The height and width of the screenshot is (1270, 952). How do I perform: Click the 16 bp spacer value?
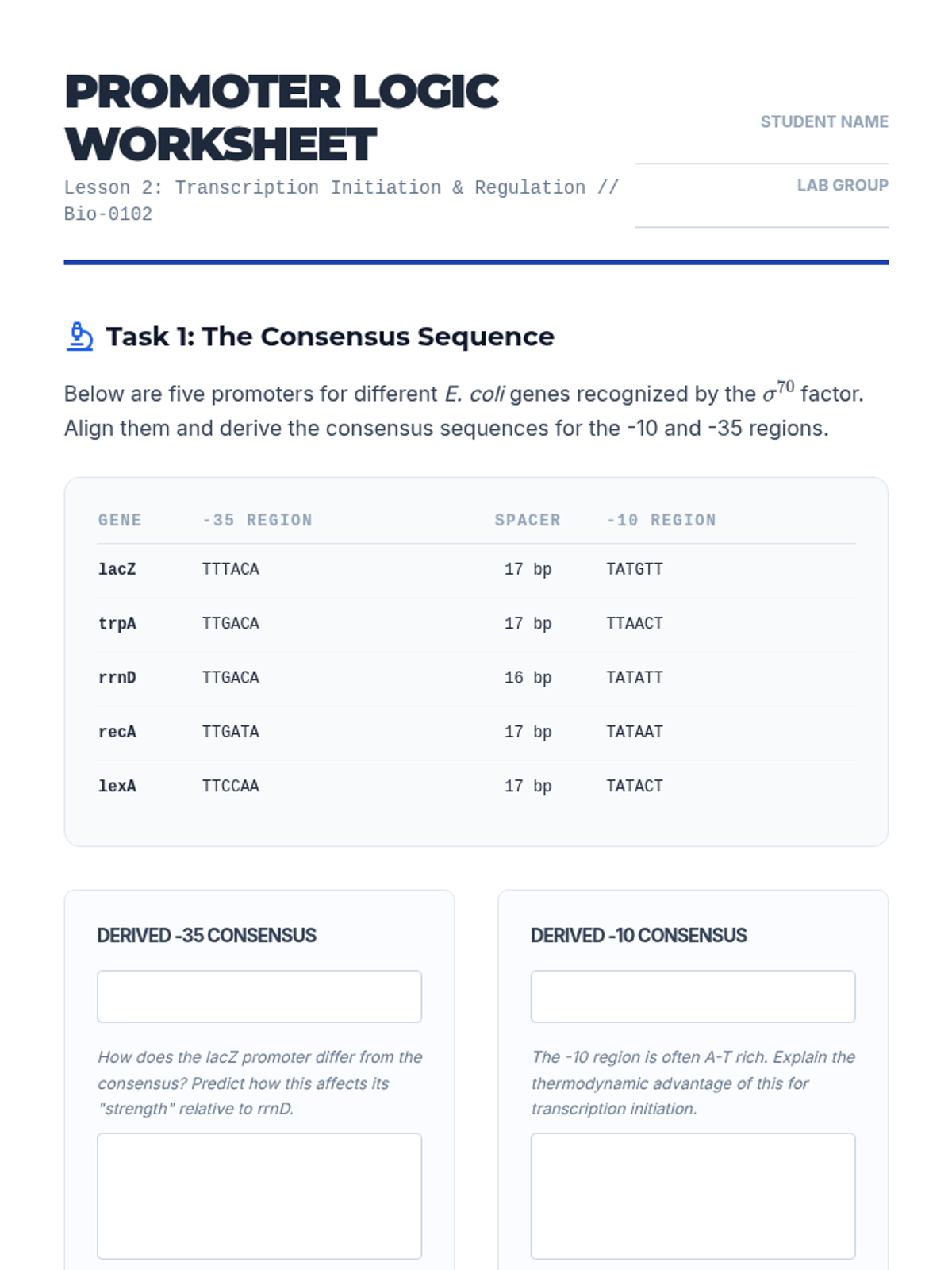pos(528,678)
